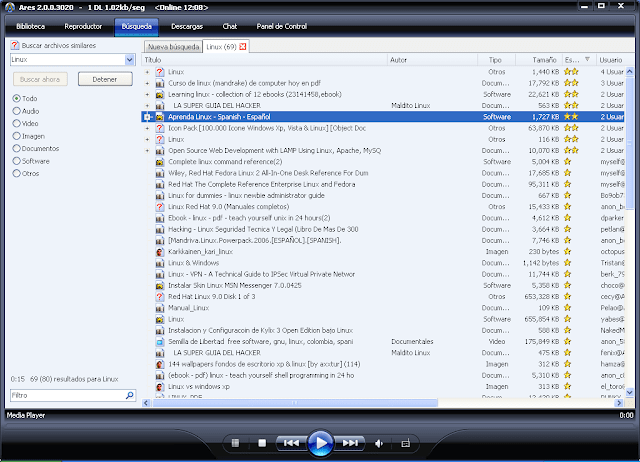This screenshot has height=462, width=640.
Task: Select the Documentos radio button
Action: click(x=16, y=148)
